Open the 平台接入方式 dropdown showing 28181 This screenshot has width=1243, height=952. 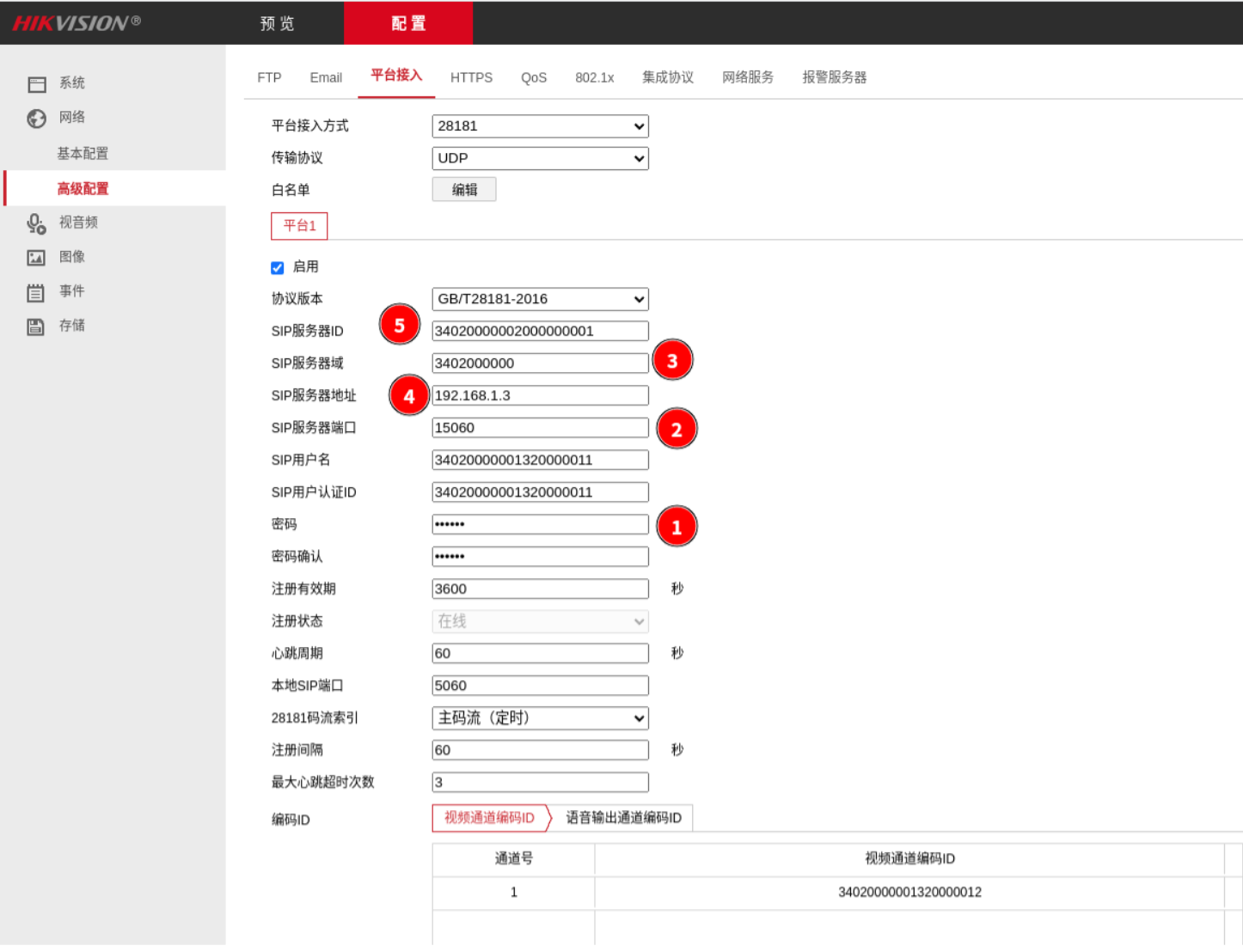click(x=540, y=126)
